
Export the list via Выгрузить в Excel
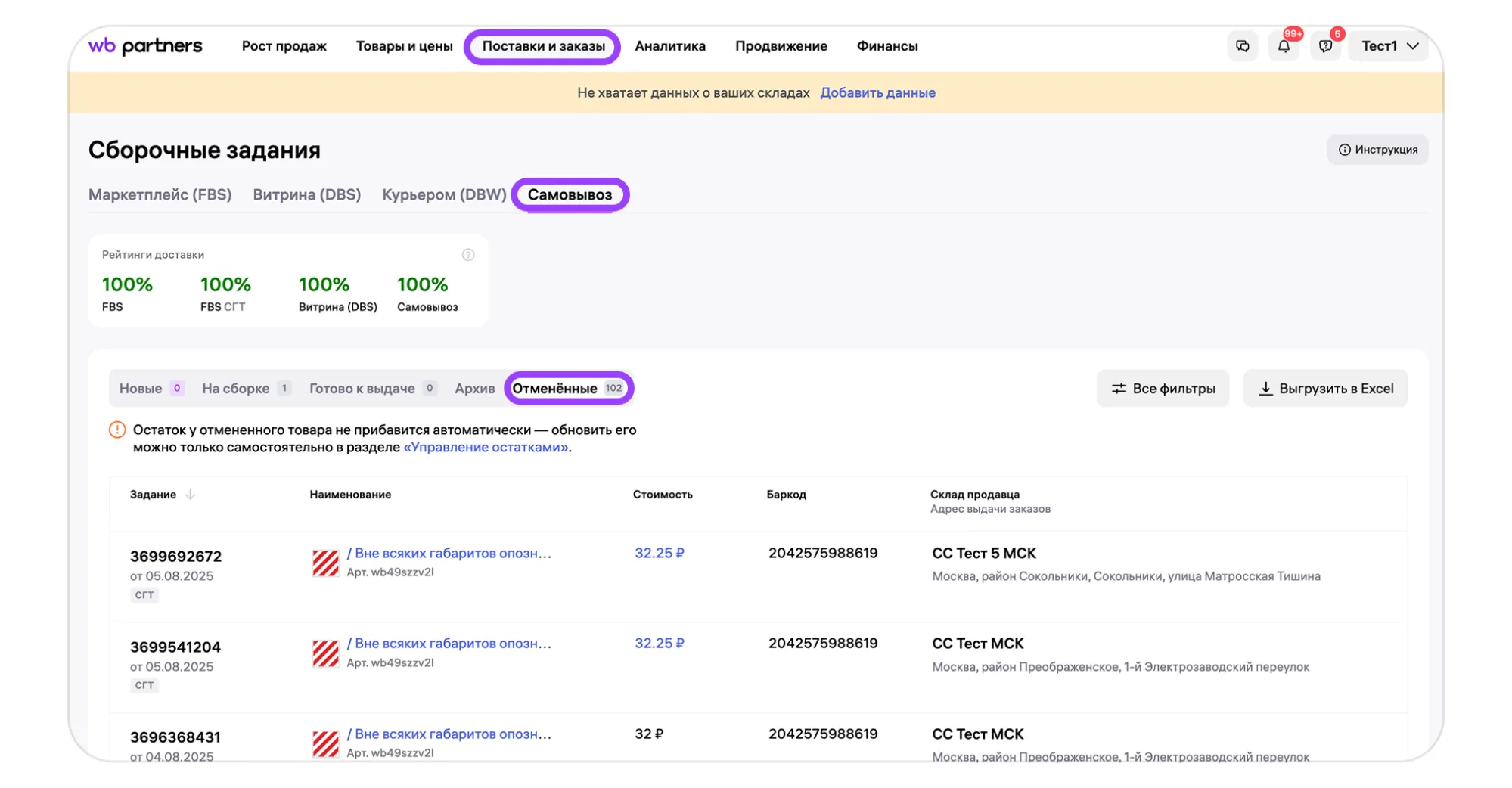tap(1325, 388)
